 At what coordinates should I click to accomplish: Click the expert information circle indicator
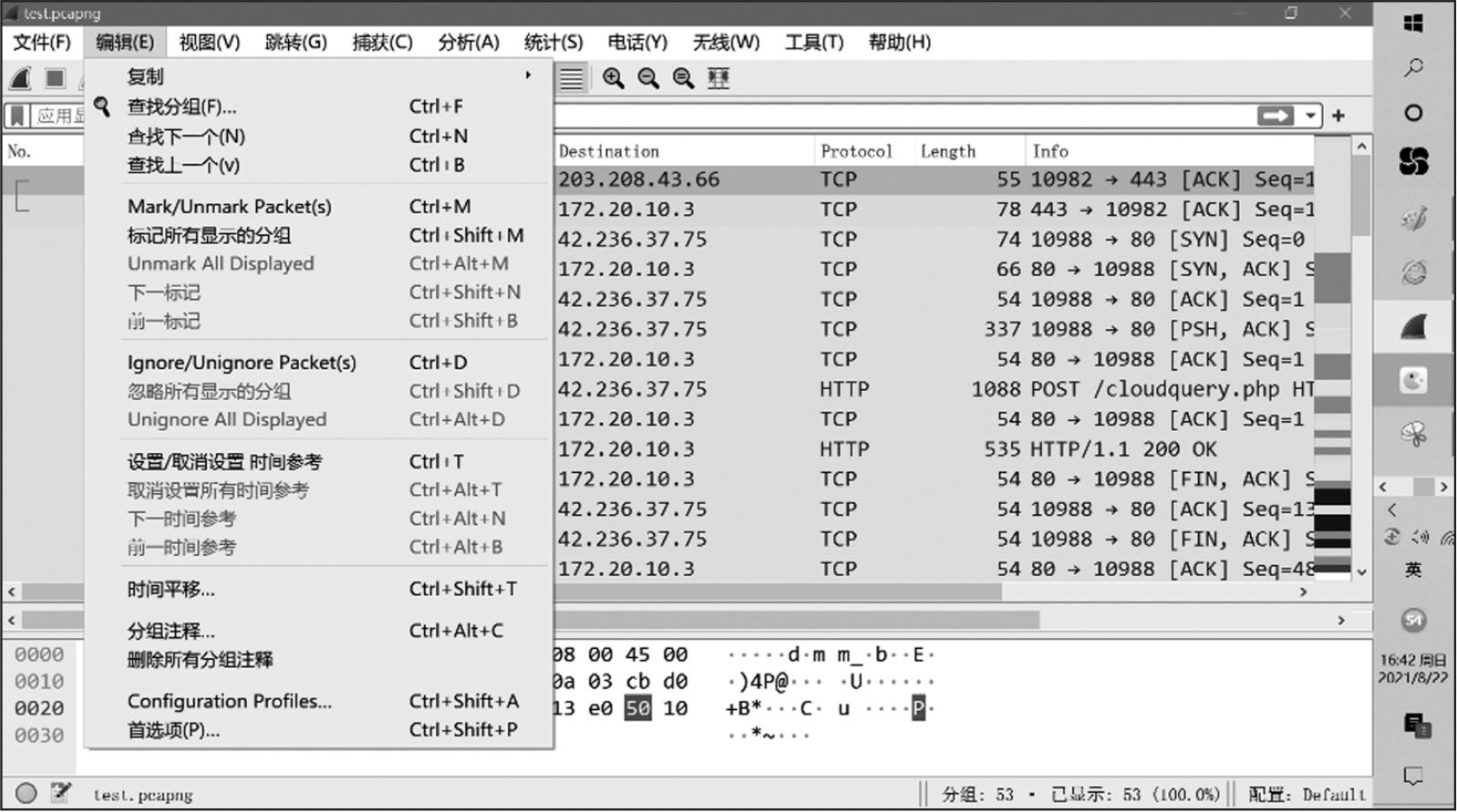(x=26, y=793)
